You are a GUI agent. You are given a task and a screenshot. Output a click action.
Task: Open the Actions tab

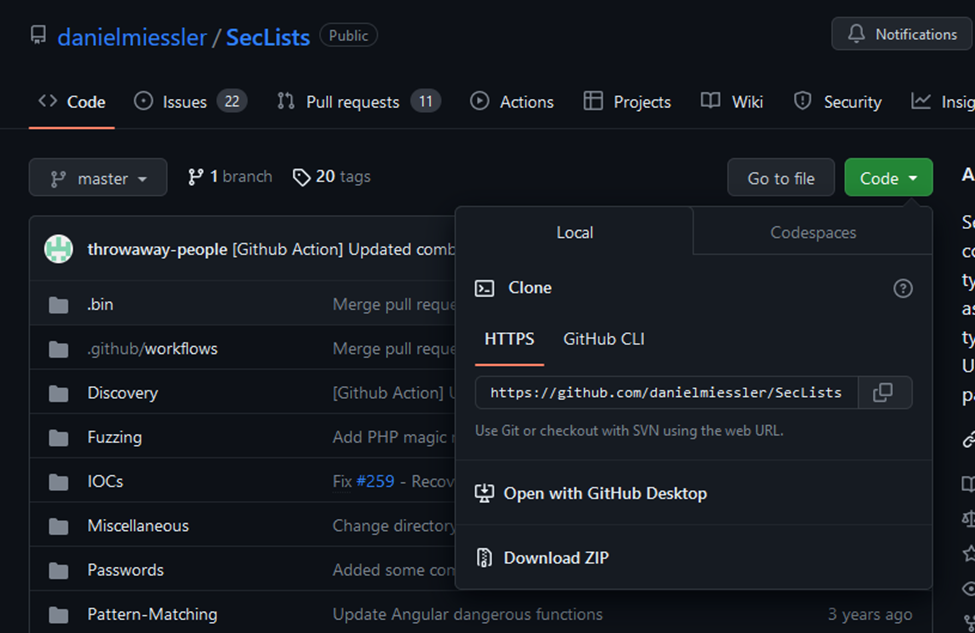[512, 102]
